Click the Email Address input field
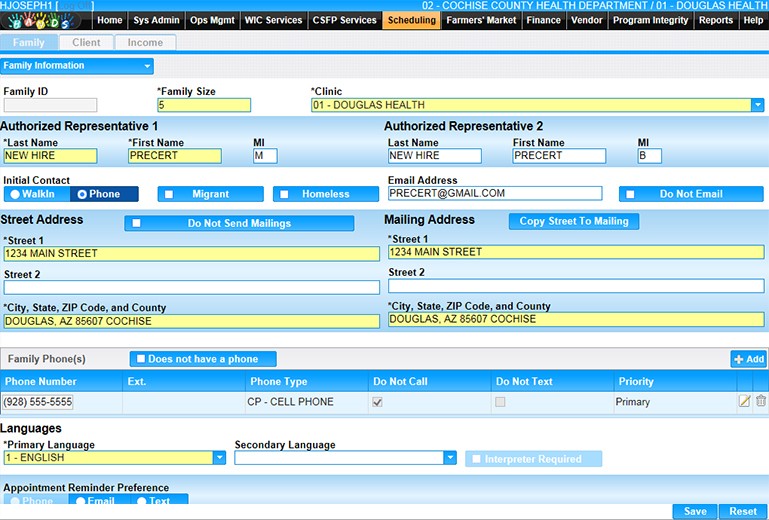This screenshot has width=769, height=520. (495, 193)
